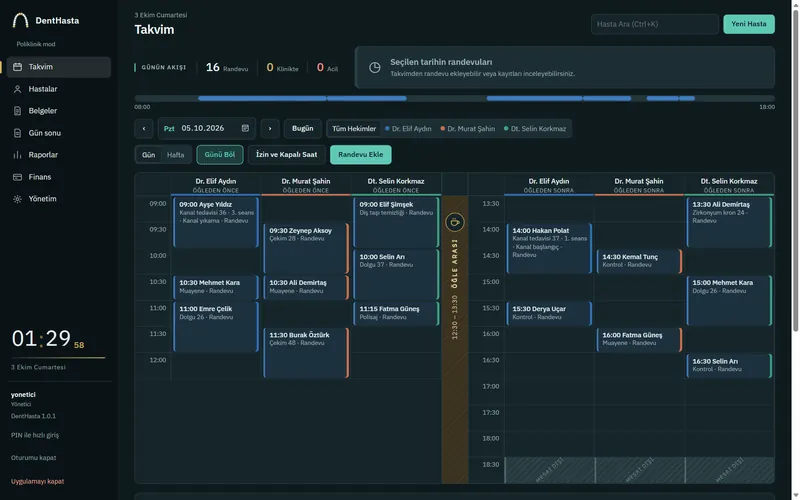Open 14:00 Hakan Polat appointment
This screenshot has height=500, width=800.
pyautogui.click(x=549, y=248)
